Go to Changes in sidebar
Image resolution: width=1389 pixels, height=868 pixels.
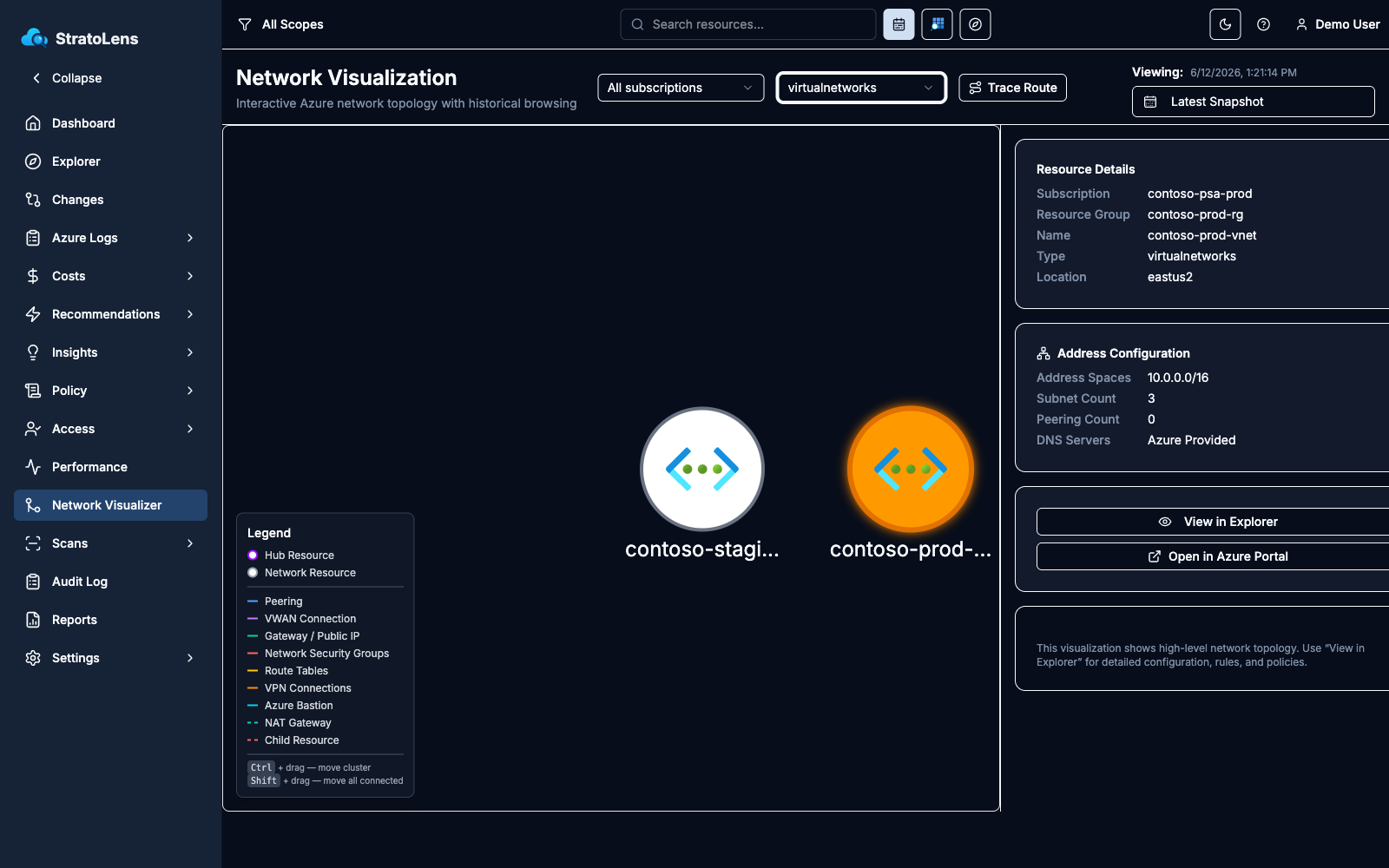click(110, 200)
